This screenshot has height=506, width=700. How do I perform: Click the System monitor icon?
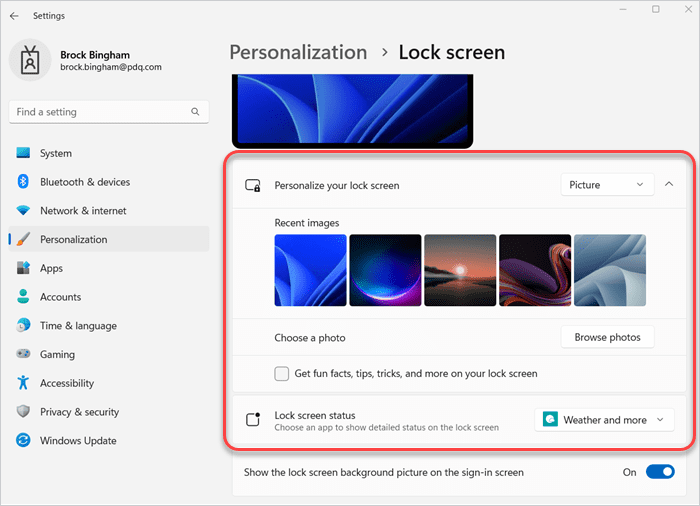pos(23,153)
